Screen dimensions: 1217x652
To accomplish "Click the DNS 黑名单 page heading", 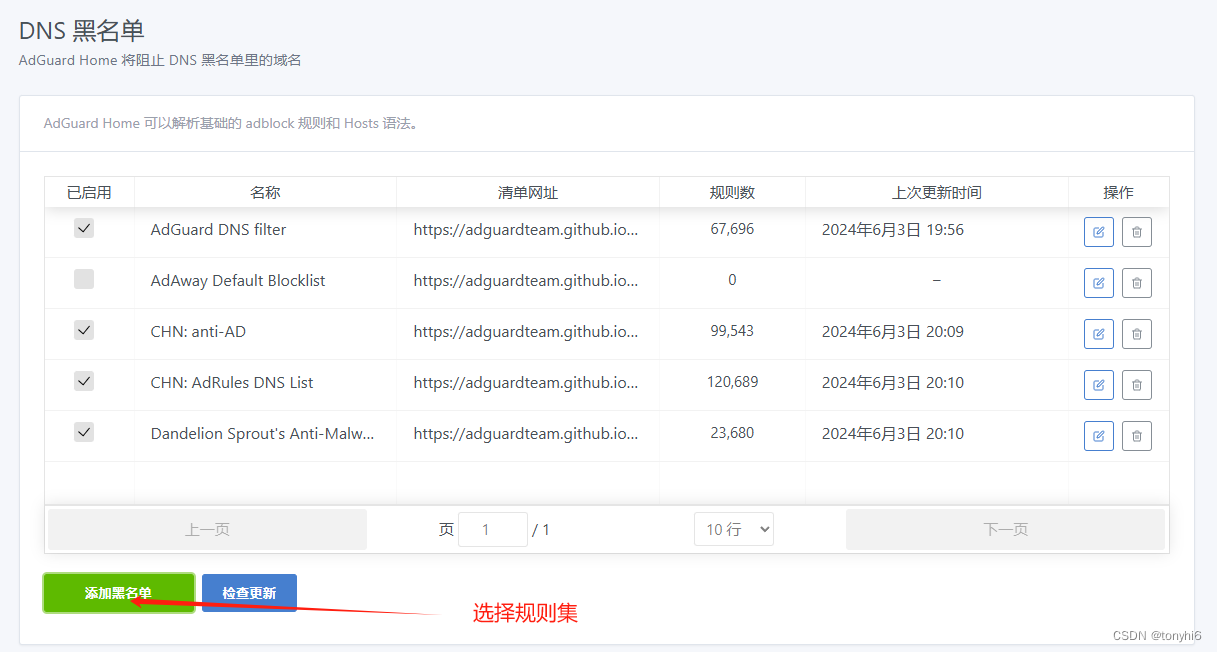I will coord(82,30).
